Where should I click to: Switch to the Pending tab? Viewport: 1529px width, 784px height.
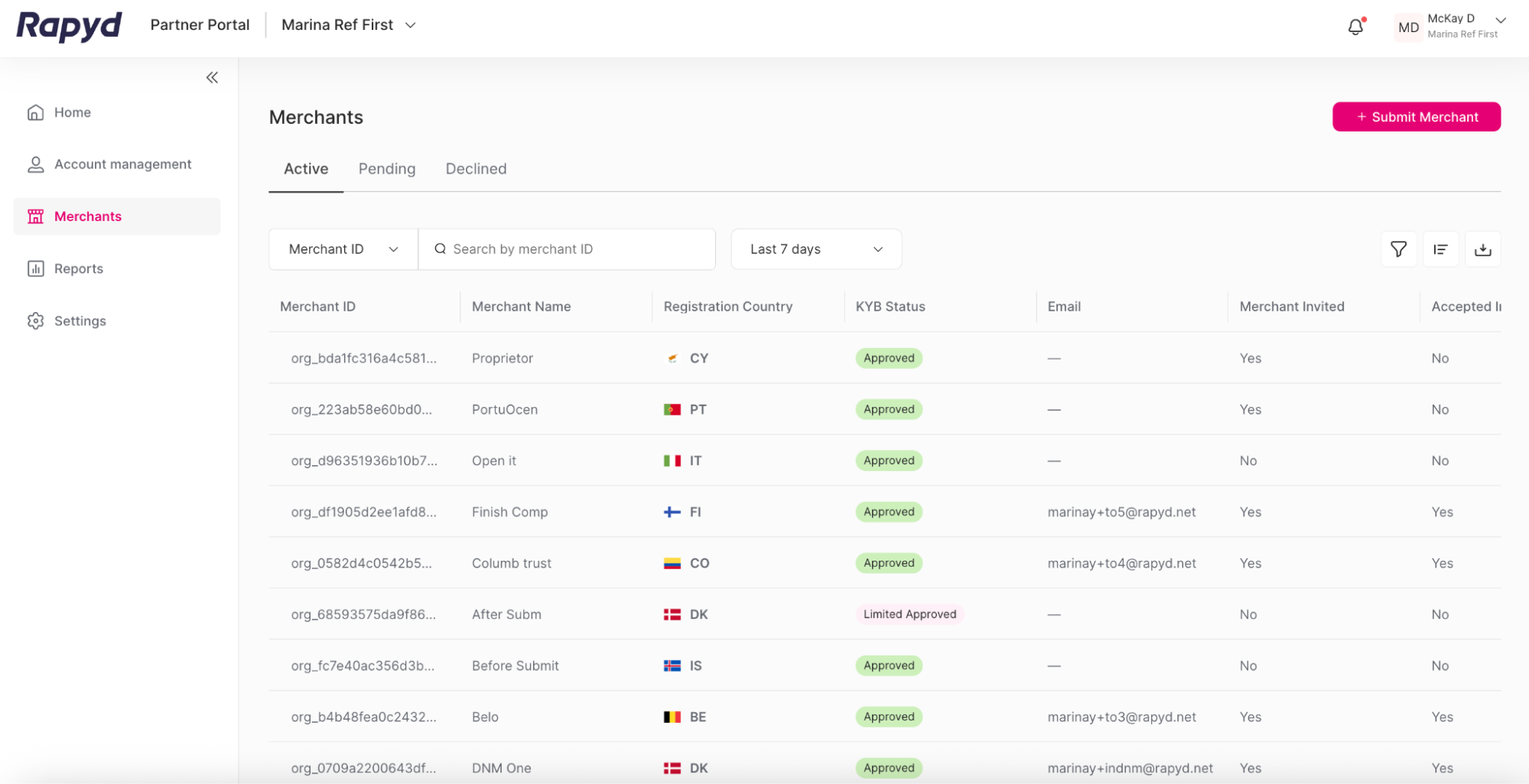(386, 168)
